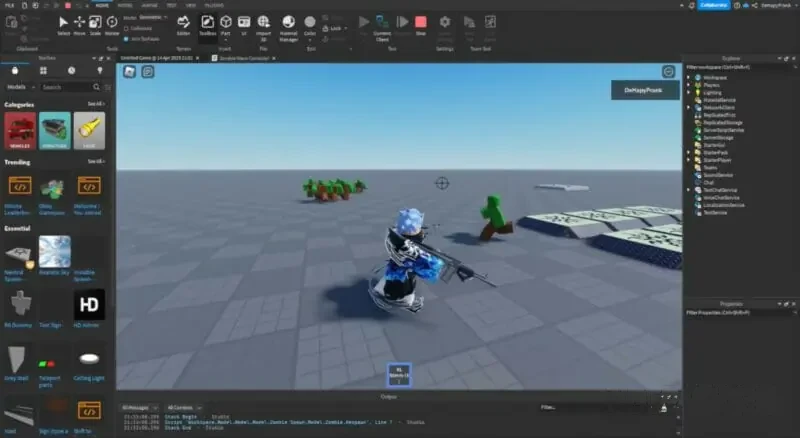Open the Toolbox recent clock tab
800x438 pixels.
pos(71,70)
